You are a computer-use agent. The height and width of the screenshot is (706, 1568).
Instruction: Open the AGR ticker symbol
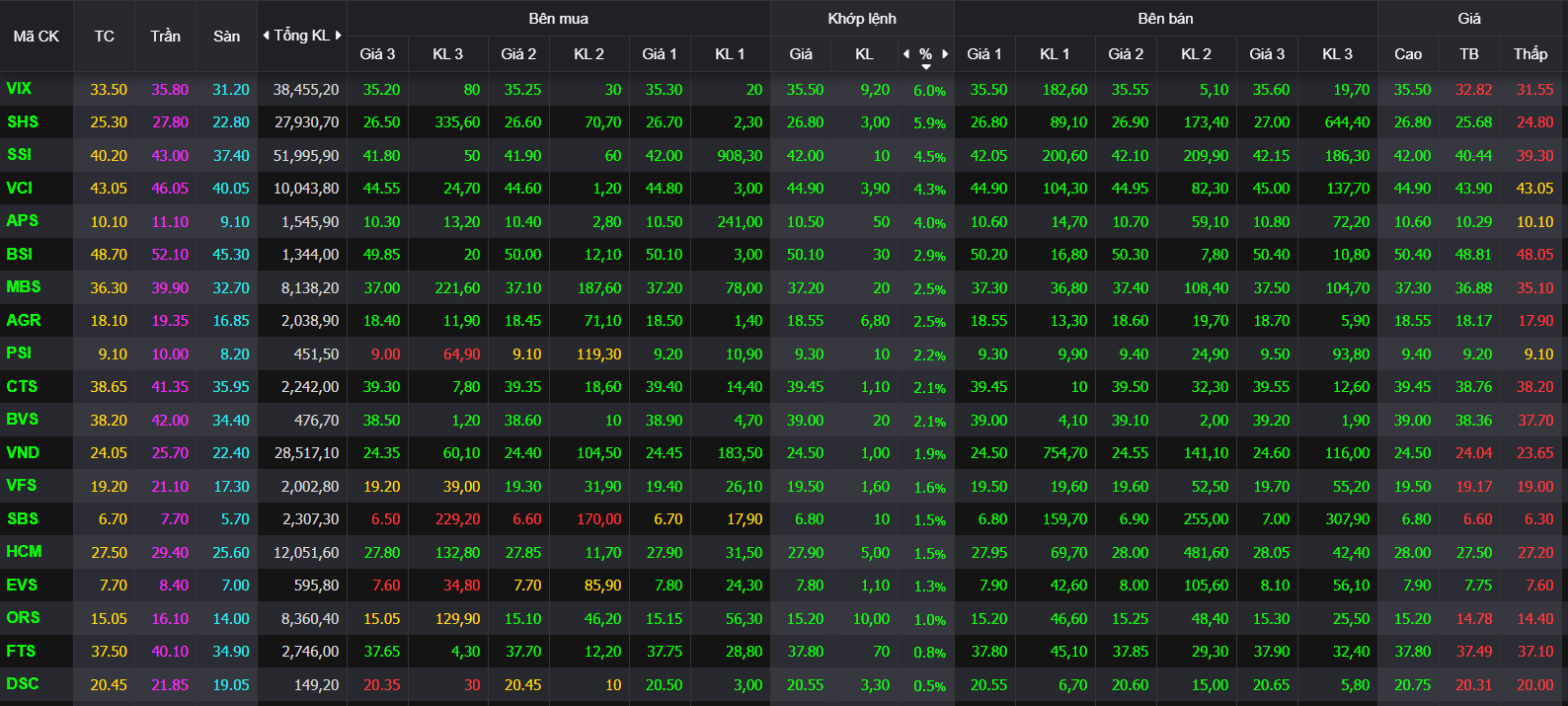tap(24, 320)
